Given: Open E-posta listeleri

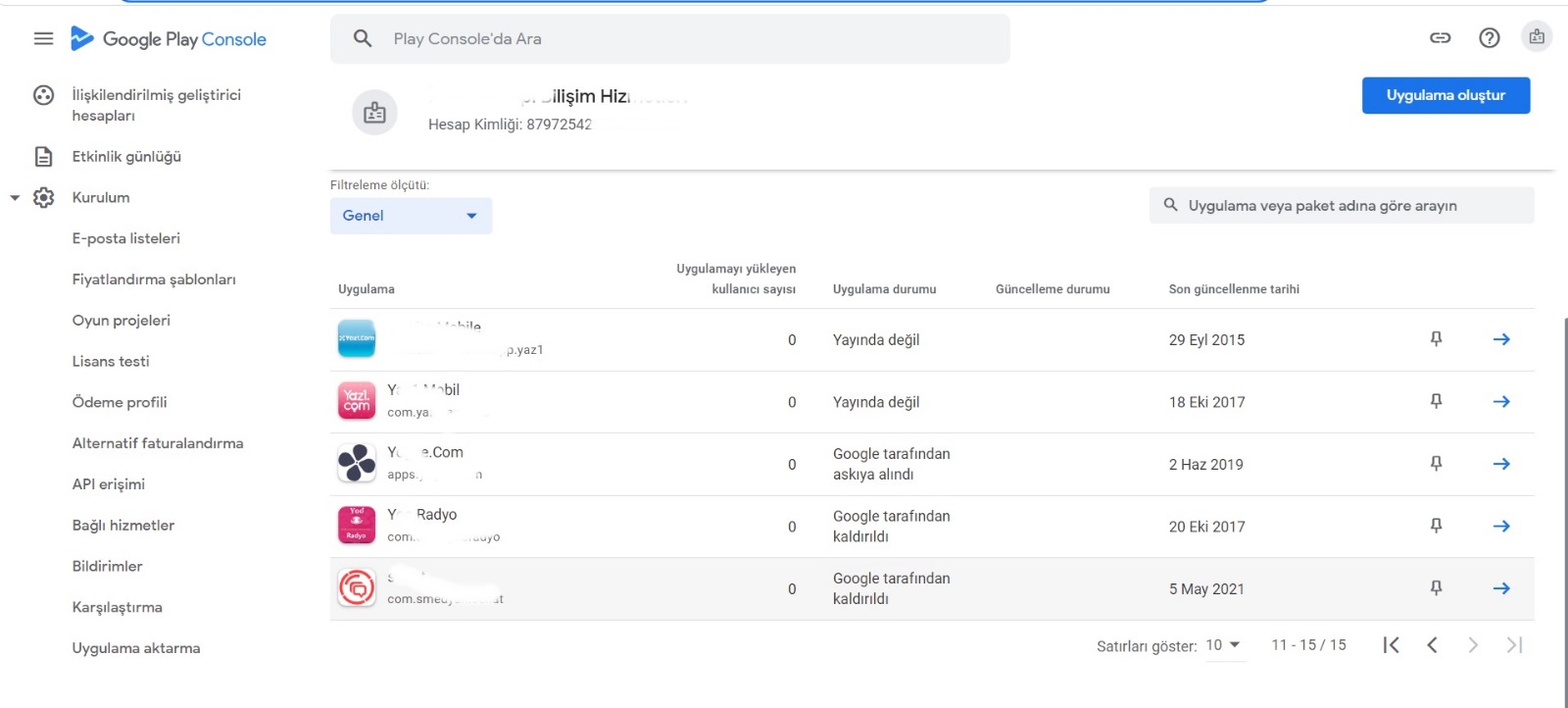Looking at the screenshot, I should (x=126, y=239).
